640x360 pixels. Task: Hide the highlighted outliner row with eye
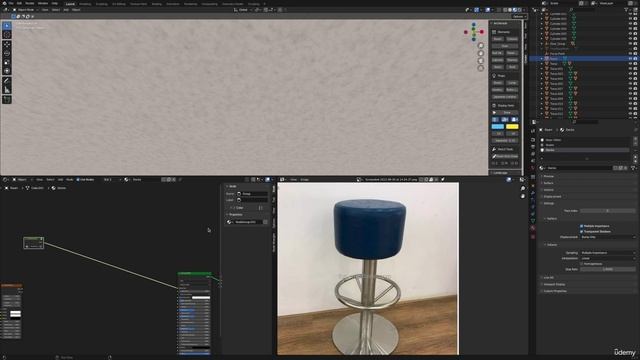point(630,59)
